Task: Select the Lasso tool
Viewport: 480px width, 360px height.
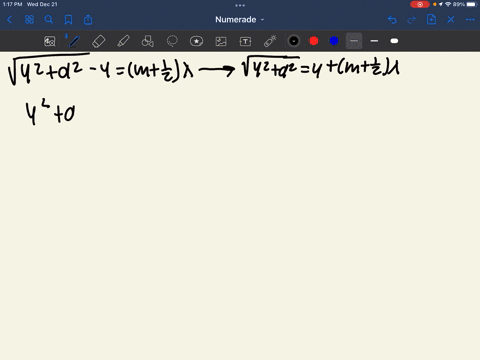Action: click(x=172, y=41)
